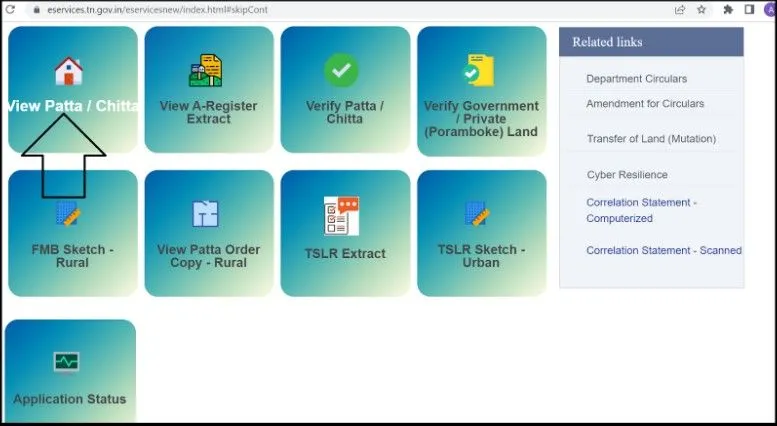The height and width of the screenshot is (426, 777).
Task: Bookmark this page with the star icon
Action: coord(702,9)
